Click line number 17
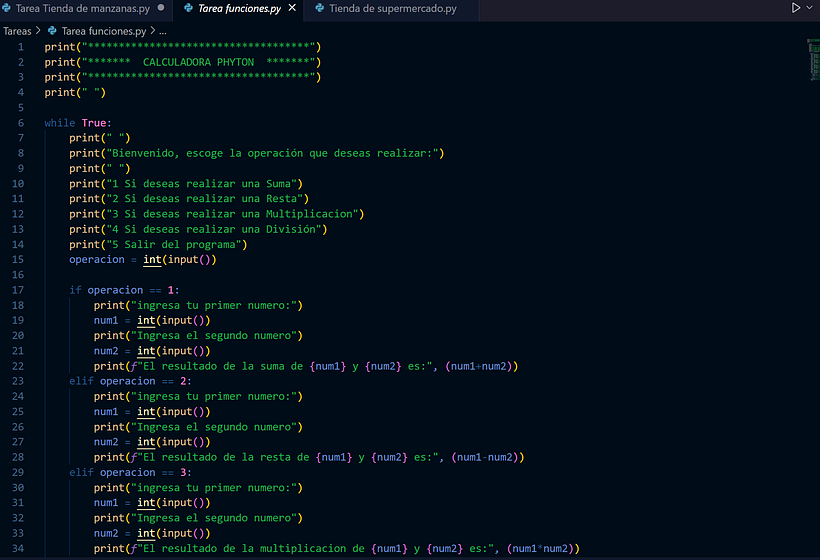820x560 pixels. click(x=18, y=290)
